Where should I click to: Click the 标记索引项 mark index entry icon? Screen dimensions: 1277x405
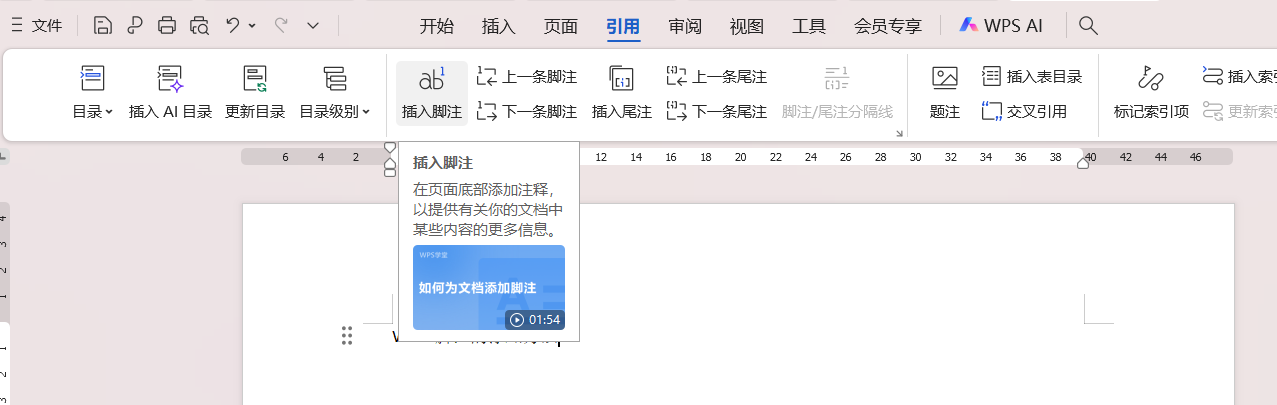click(x=1150, y=79)
